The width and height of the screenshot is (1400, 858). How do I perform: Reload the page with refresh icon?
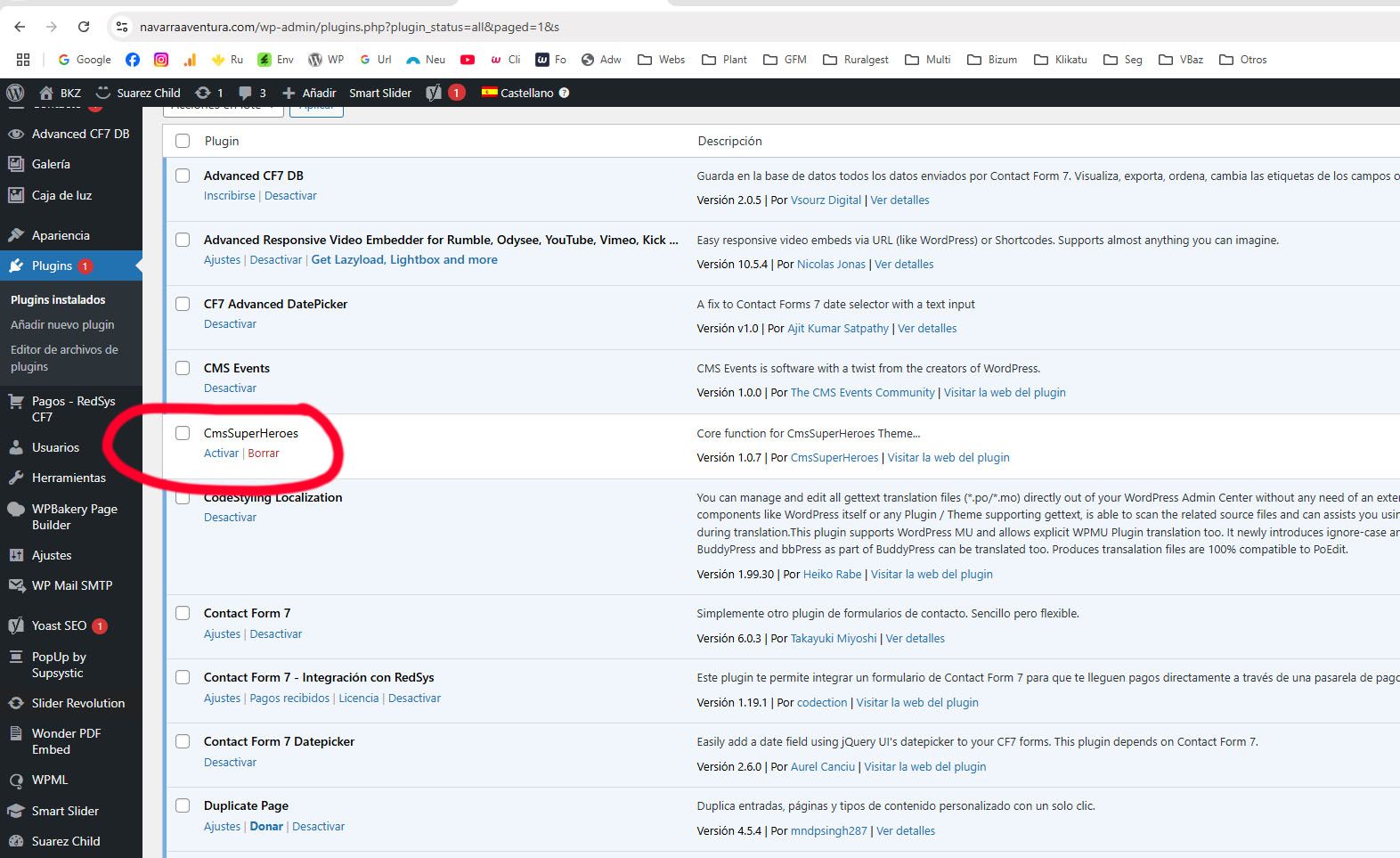(84, 27)
